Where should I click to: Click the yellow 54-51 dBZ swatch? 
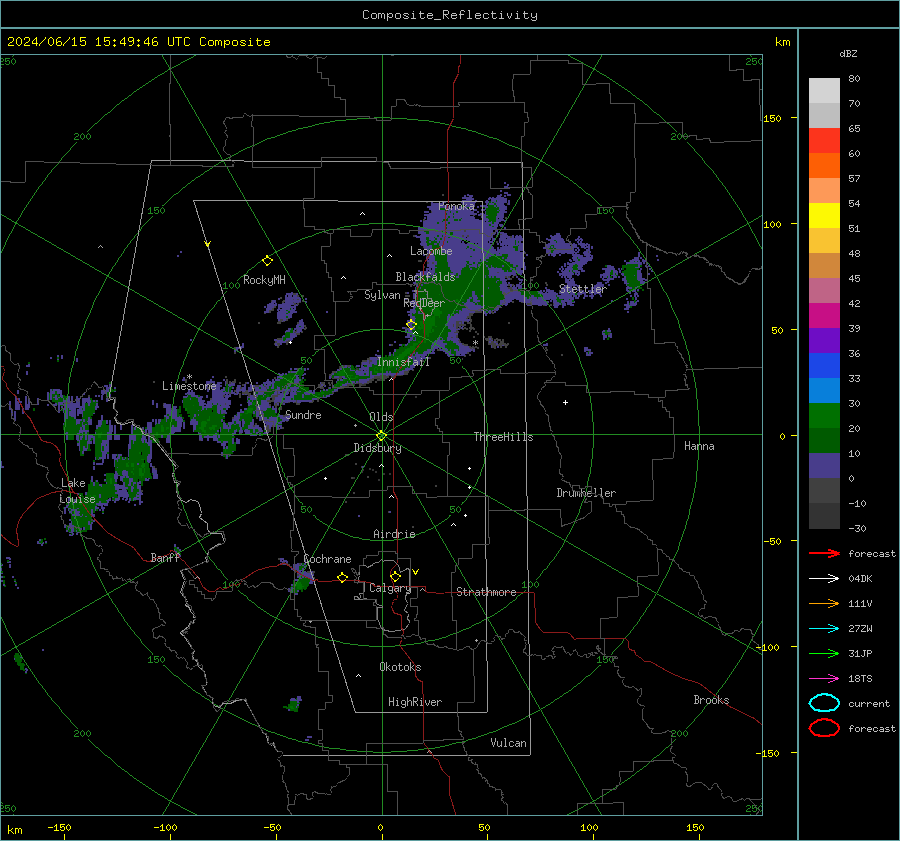point(824,215)
